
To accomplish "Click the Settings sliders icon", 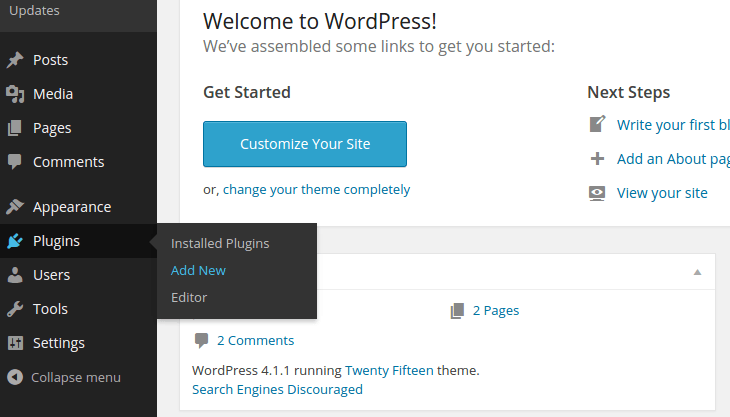I will coord(15,343).
